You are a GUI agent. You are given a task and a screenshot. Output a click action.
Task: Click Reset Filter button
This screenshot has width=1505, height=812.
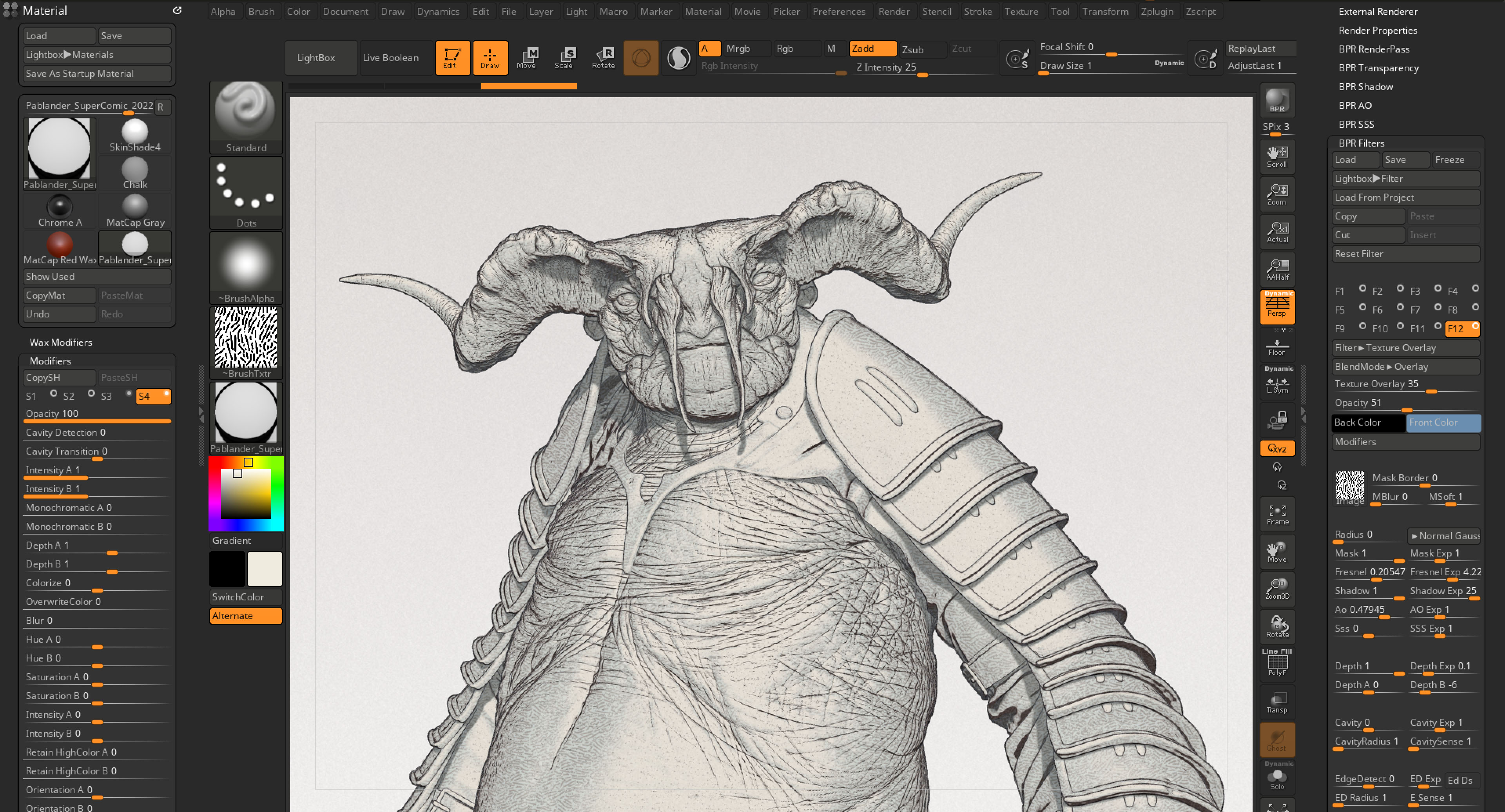point(1406,254)
